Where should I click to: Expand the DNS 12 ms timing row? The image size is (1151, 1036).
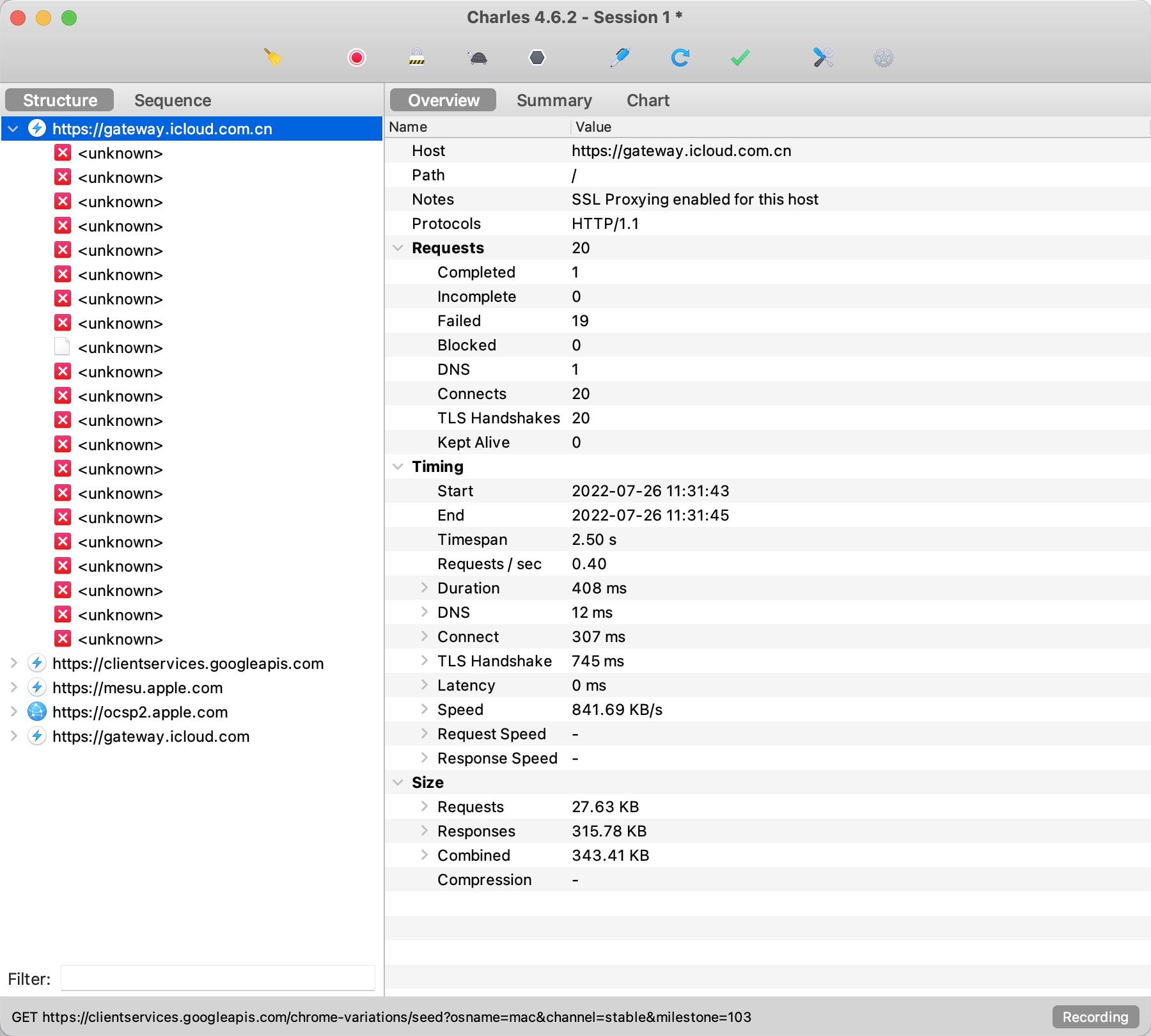pyautogui.click(x=424, y=612)
